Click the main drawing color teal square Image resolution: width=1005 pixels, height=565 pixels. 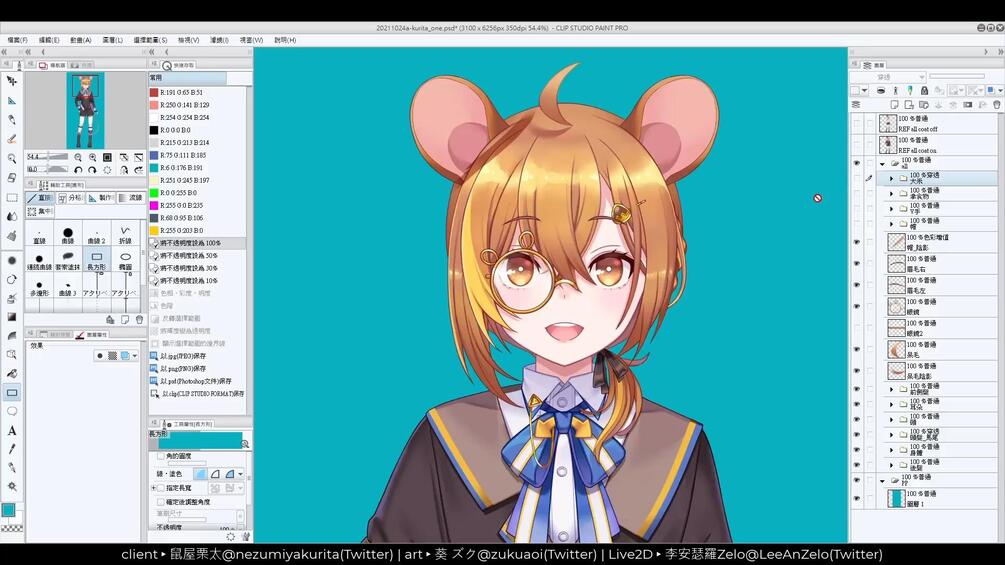pyautogui.click(x=8, y=510)
